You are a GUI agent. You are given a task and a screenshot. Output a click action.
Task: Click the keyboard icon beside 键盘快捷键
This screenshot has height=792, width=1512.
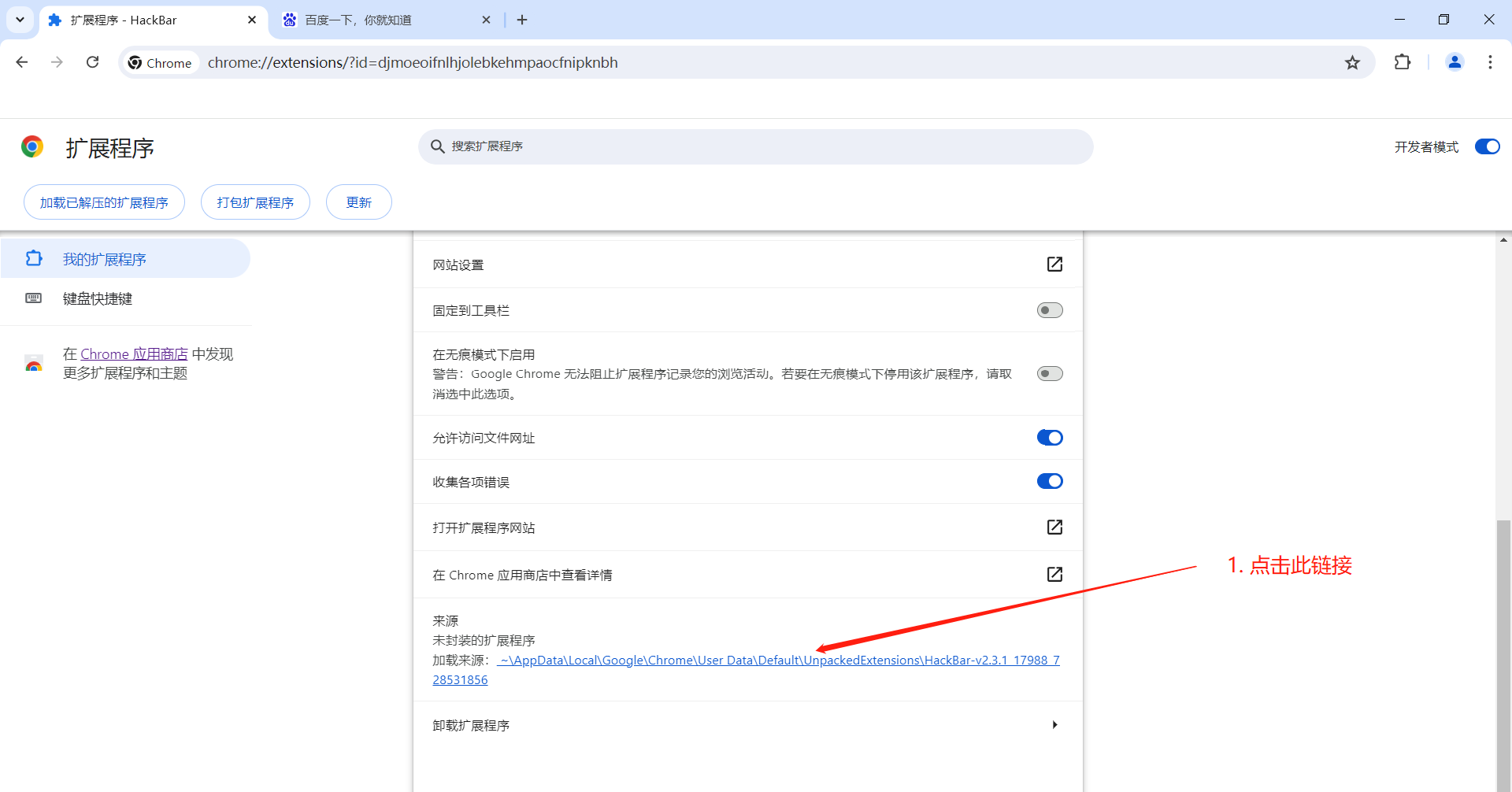34,298
